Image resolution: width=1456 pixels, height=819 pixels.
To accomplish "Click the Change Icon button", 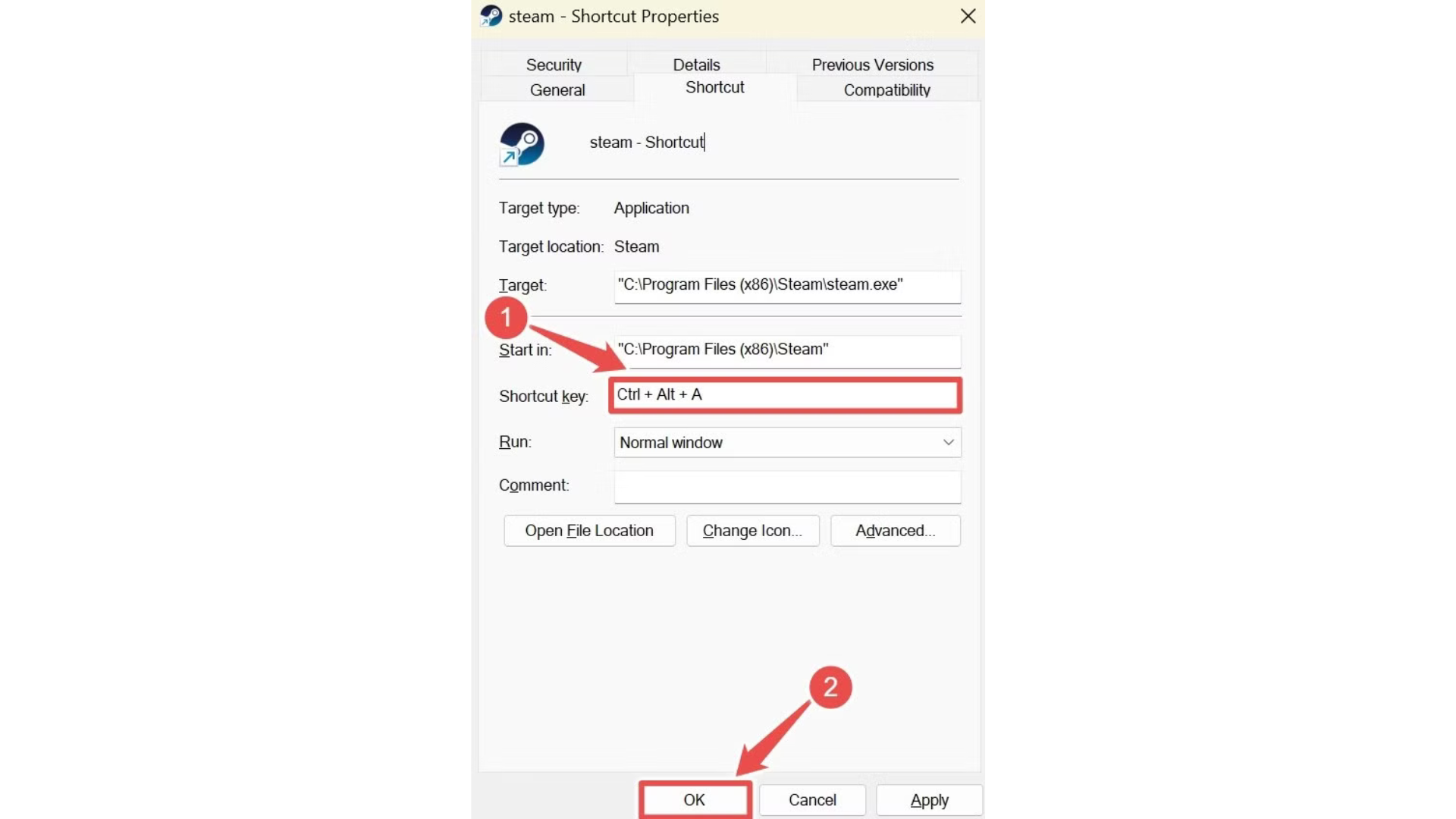I will tap(752, 530).
